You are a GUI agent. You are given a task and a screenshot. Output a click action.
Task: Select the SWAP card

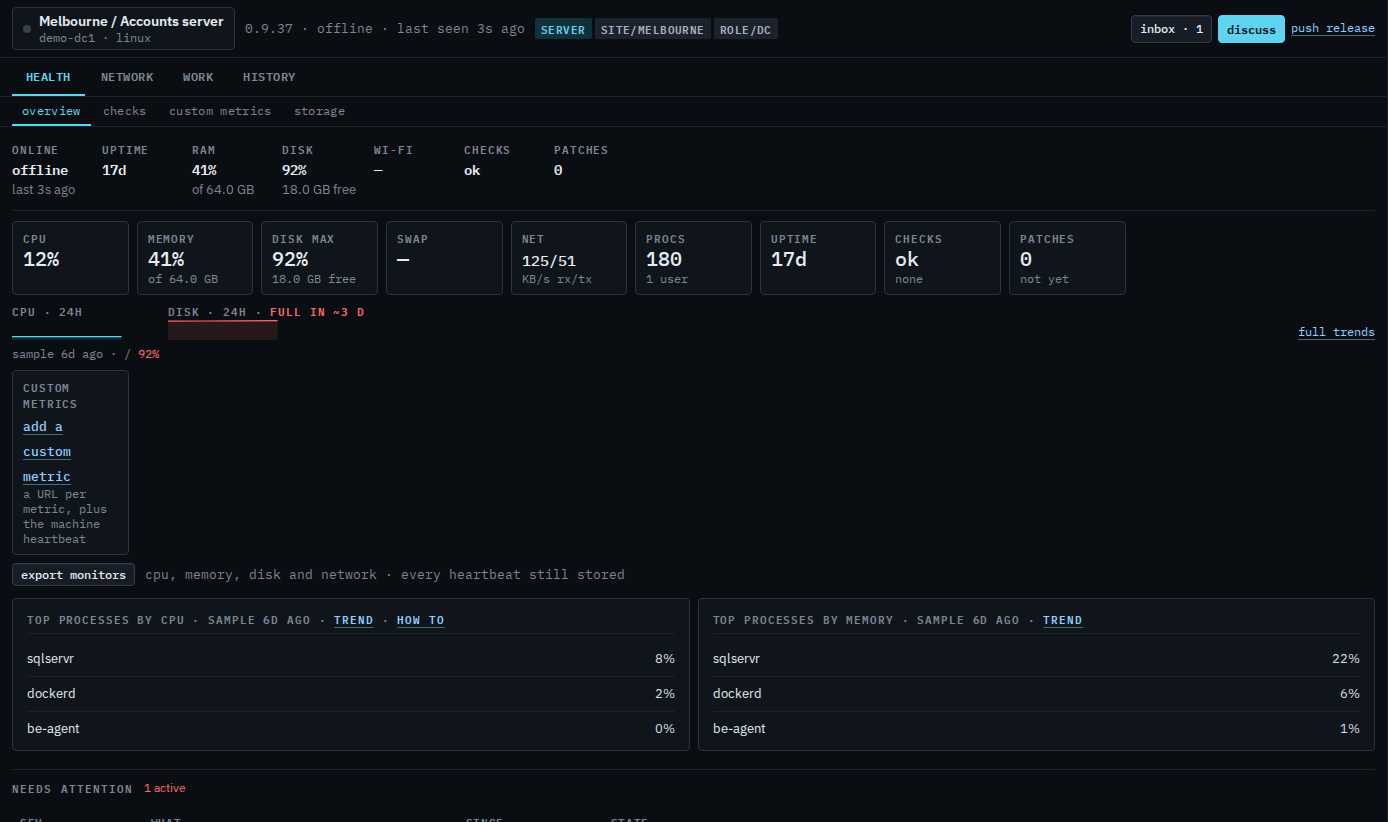point(444,258)
